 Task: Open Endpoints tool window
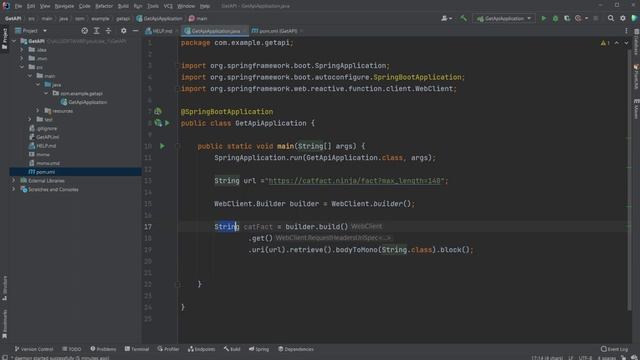pos(201,349)
